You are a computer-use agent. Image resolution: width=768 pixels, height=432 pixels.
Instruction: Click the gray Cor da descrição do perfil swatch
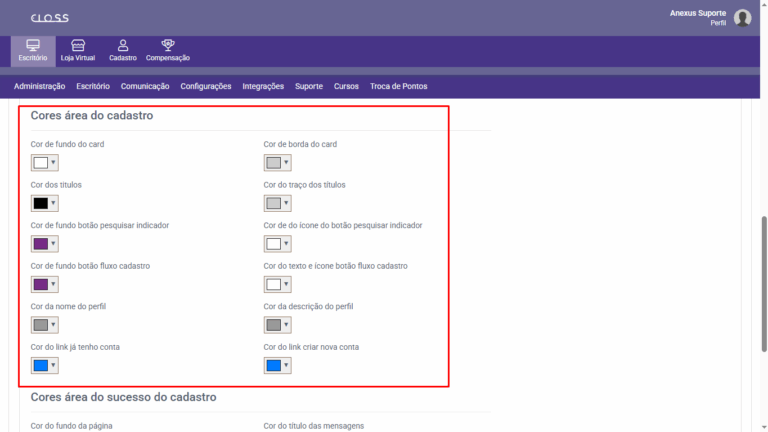[x=273, y=325]
